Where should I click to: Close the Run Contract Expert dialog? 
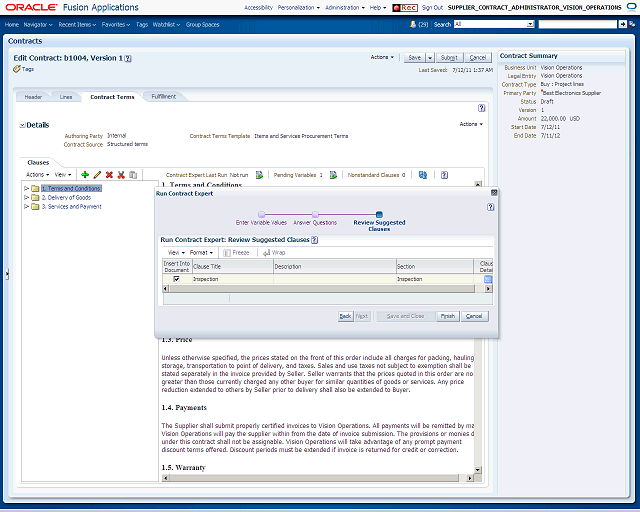click(494, 193)
